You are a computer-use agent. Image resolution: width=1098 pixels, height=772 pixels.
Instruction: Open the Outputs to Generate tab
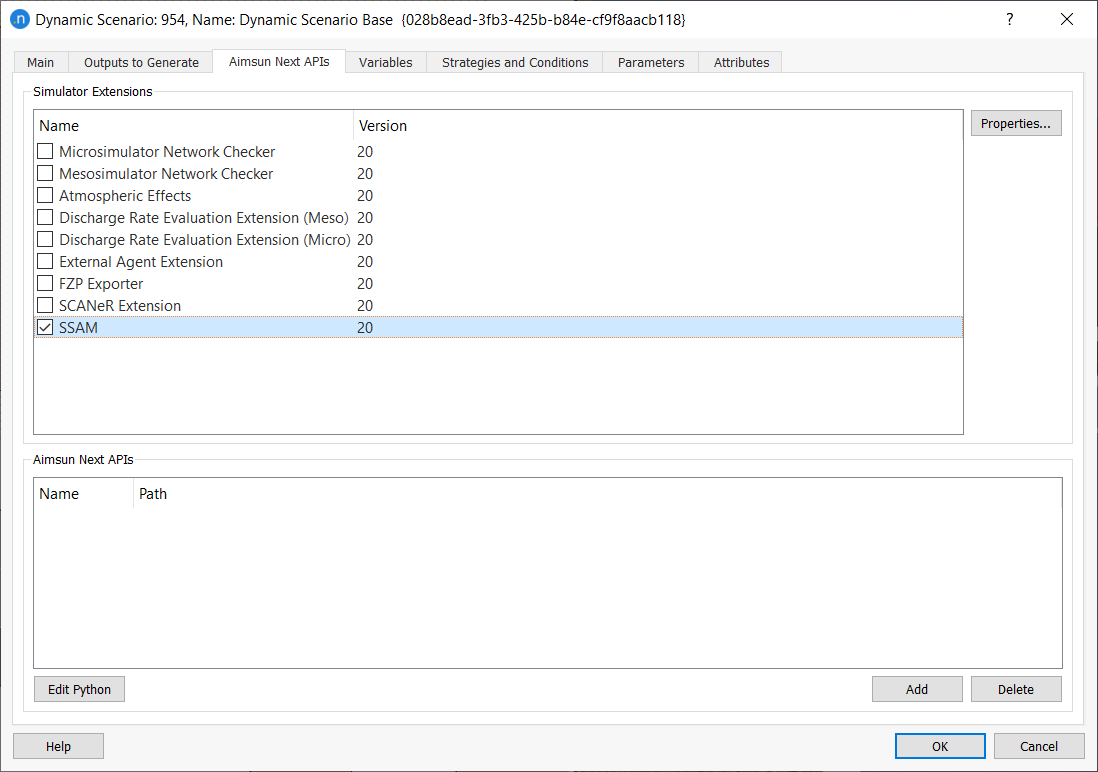(141, 62)
